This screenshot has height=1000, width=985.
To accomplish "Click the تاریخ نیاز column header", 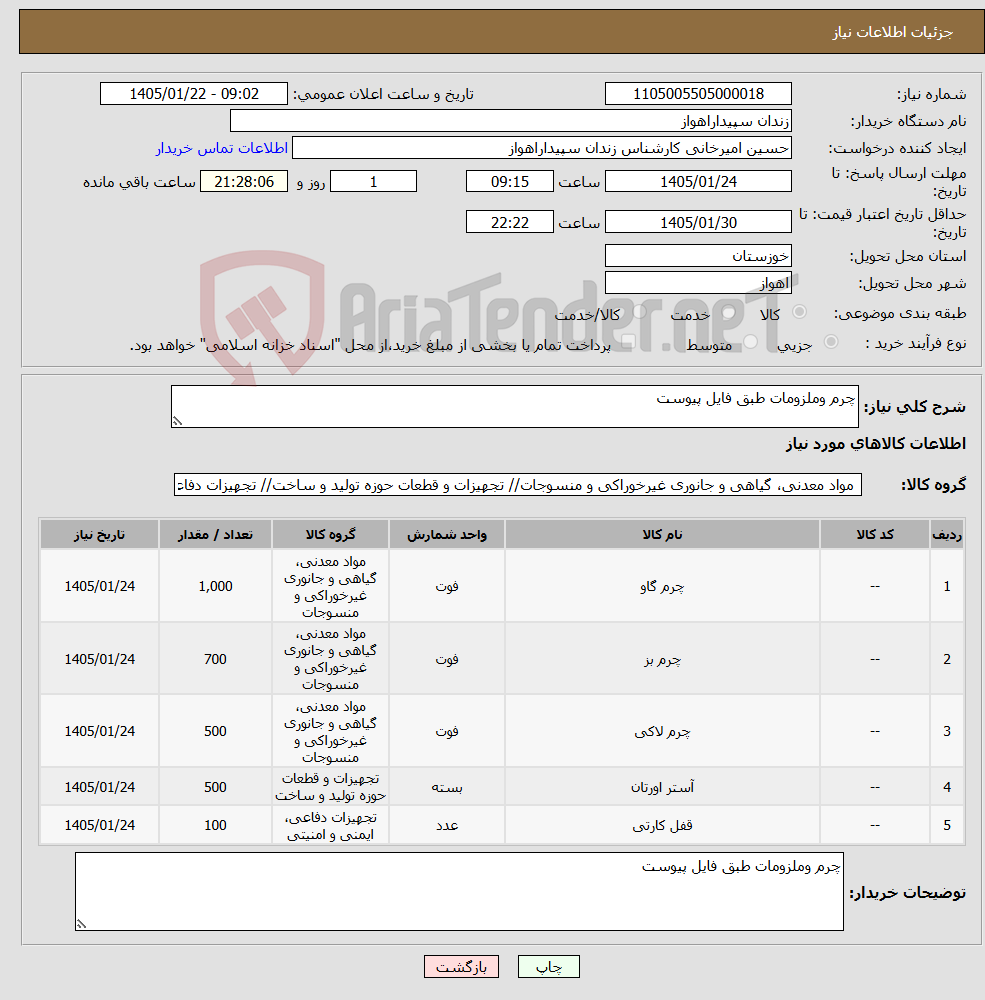I will point(100,534).
